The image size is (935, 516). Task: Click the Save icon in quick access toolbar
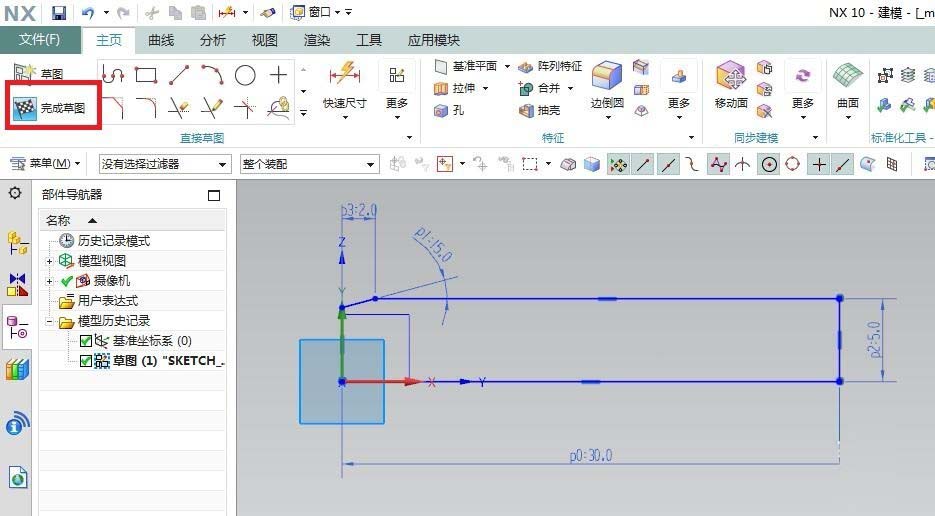click(x=58, y=13)
